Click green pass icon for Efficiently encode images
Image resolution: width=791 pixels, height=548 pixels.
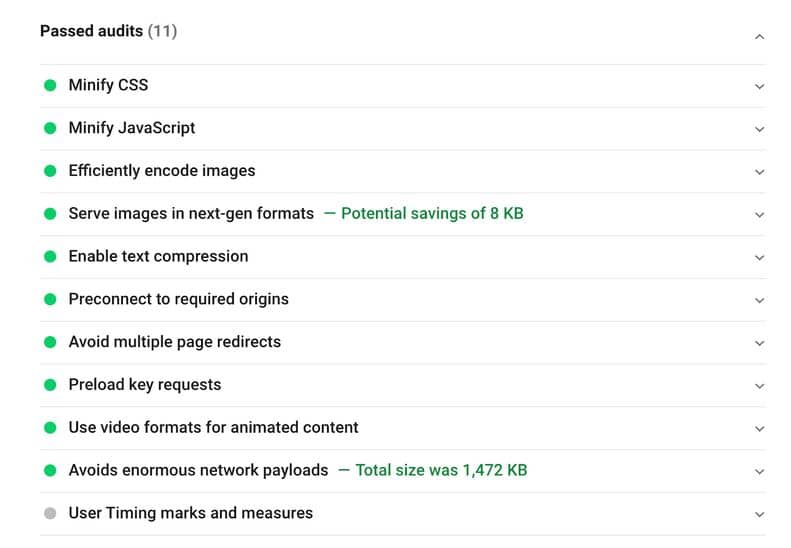[x=50, y=171]
